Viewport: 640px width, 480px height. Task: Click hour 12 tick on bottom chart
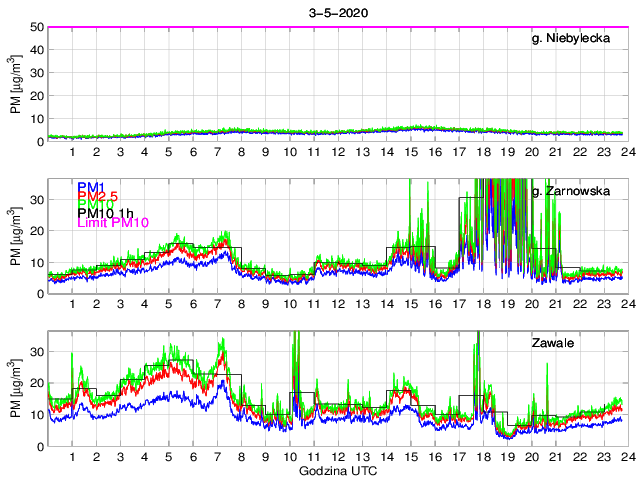(x=338, y=457)
